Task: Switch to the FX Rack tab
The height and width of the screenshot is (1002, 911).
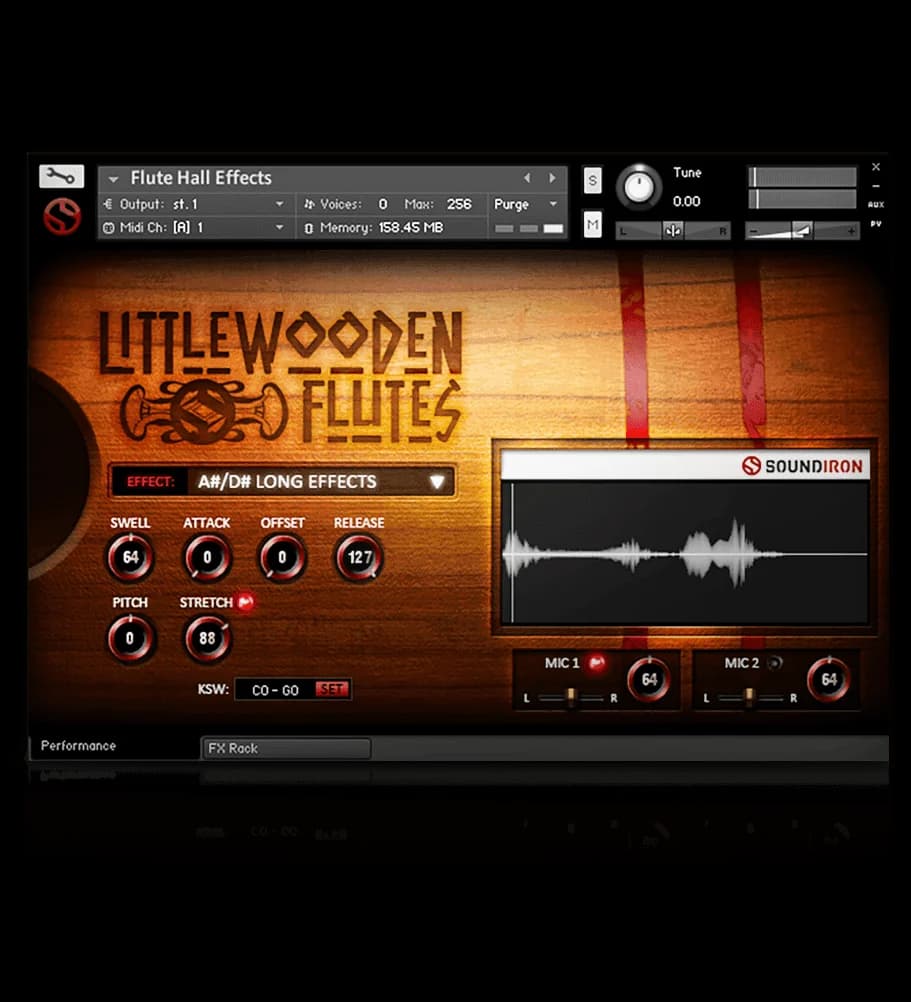Action: [285, 748]
